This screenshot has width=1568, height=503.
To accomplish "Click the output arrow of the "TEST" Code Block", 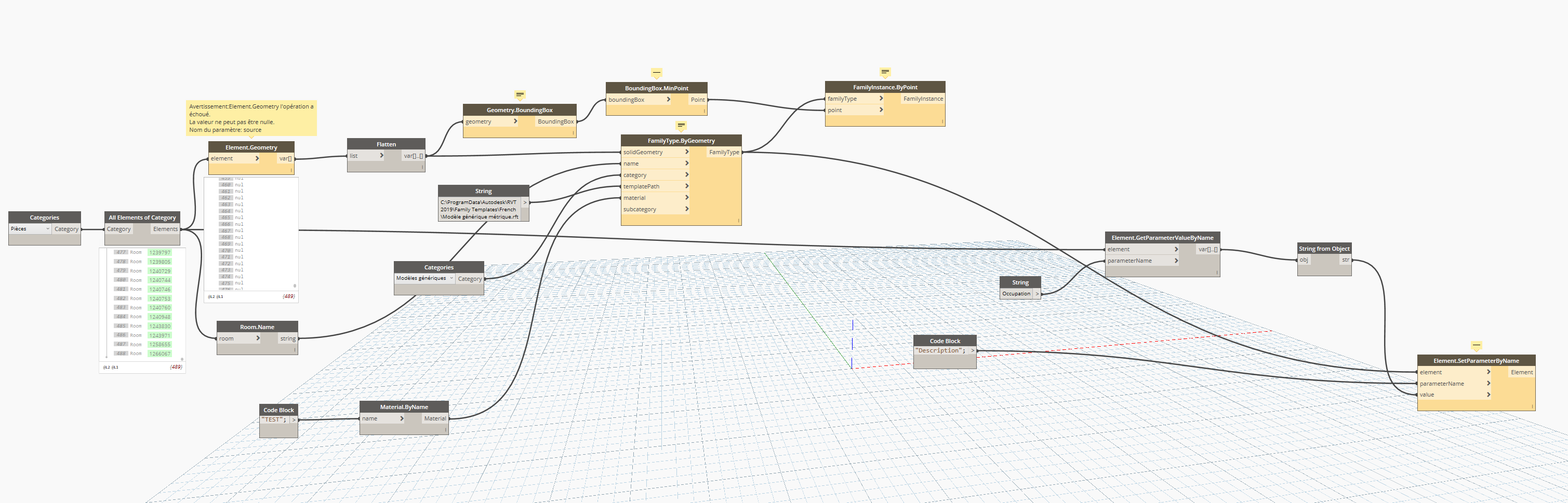I will pyautogui.click(x=294, y=419).
